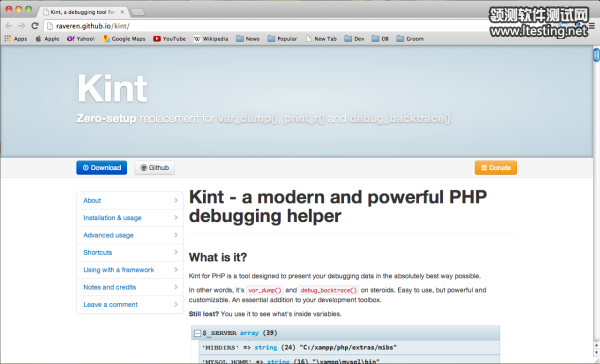Select the Kint debugging tool tab
The width and height of the screenshot is (600, 364).
82,12
